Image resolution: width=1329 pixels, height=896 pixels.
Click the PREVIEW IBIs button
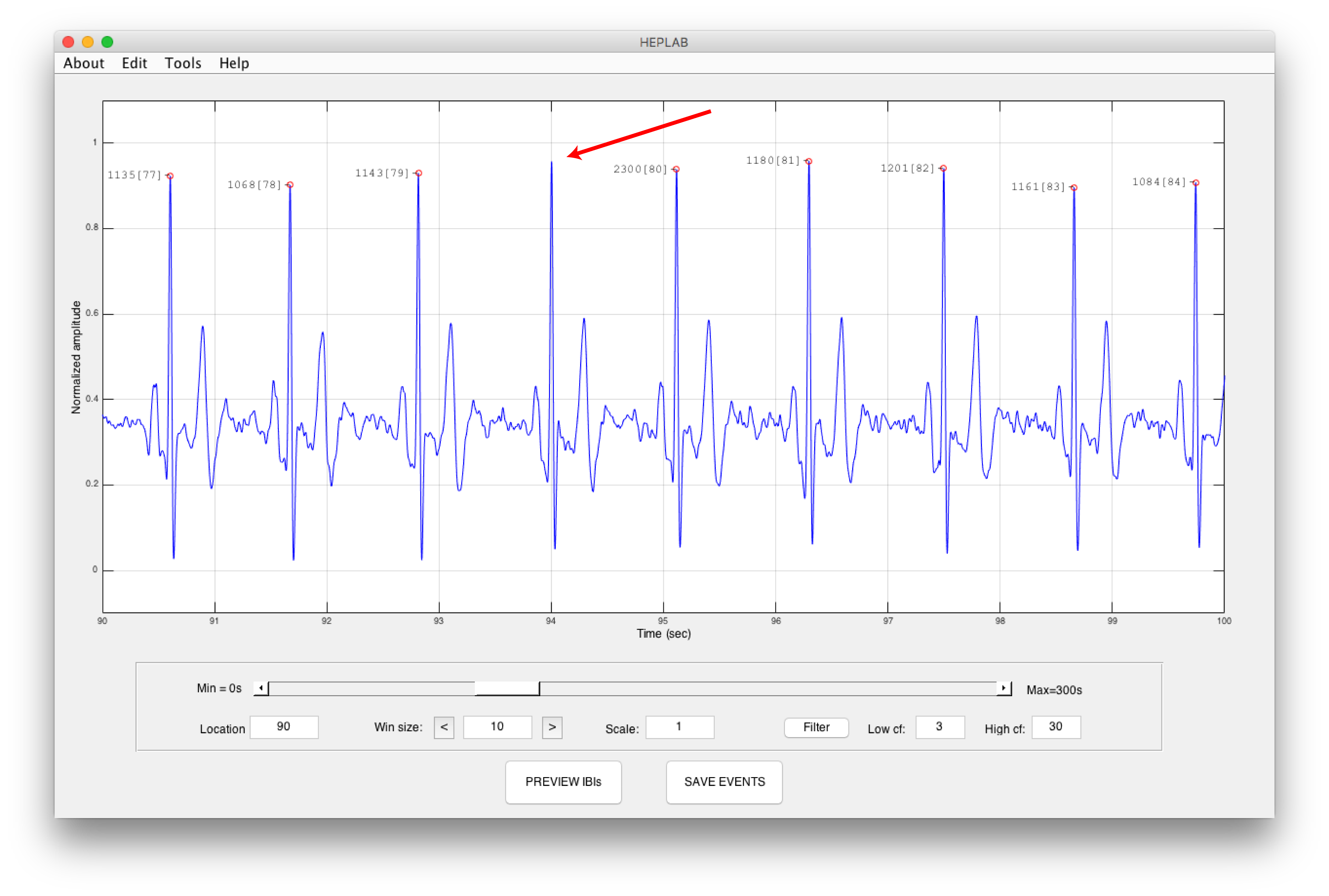click(563, 782)
